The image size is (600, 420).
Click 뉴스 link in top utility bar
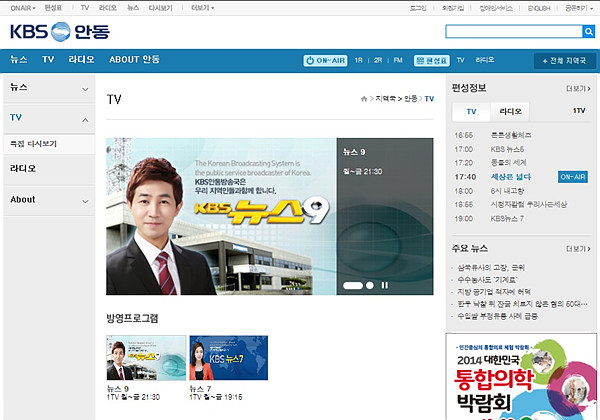pos(133,8)
